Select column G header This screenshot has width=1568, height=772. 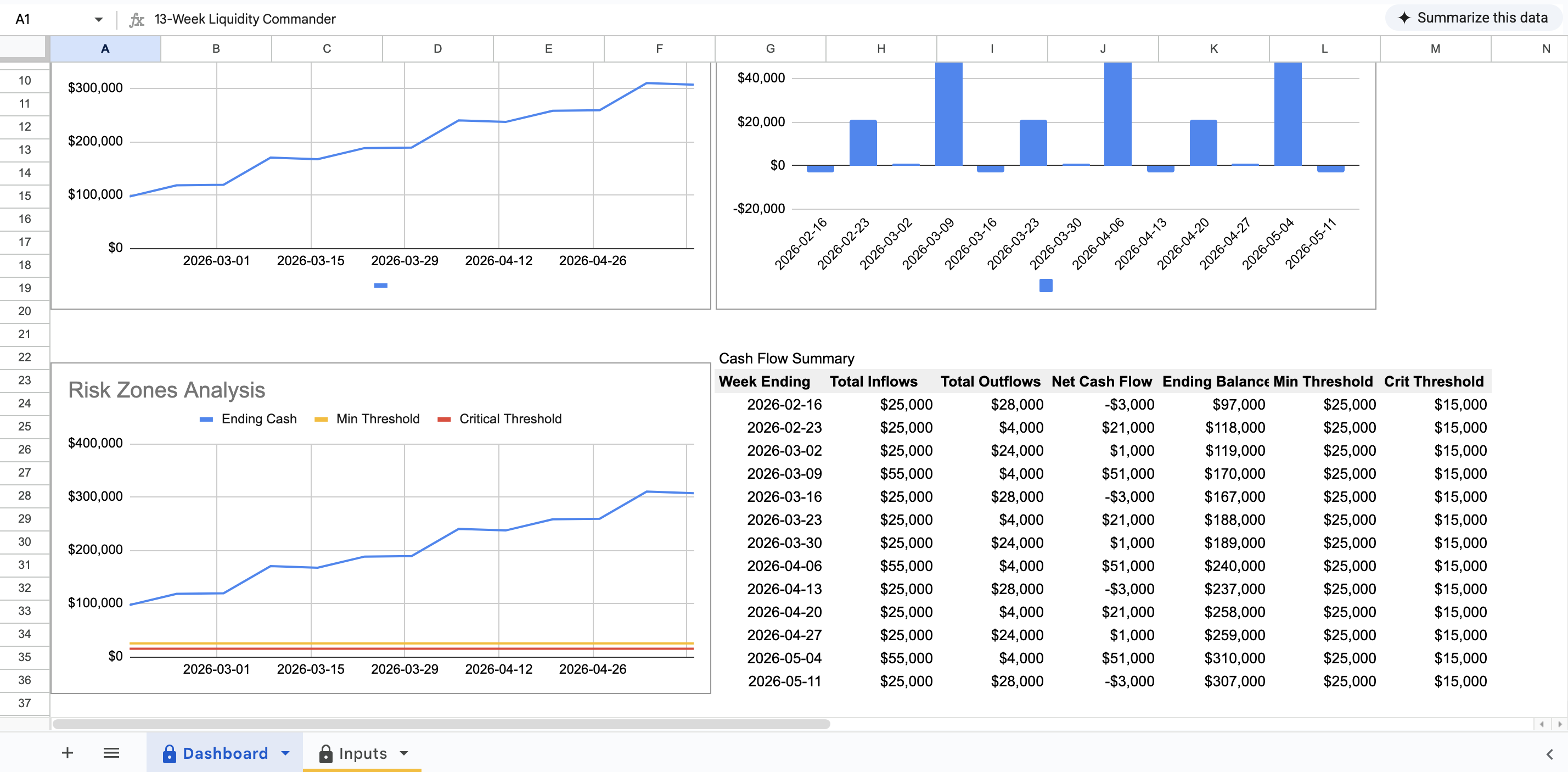click(770, 49)
